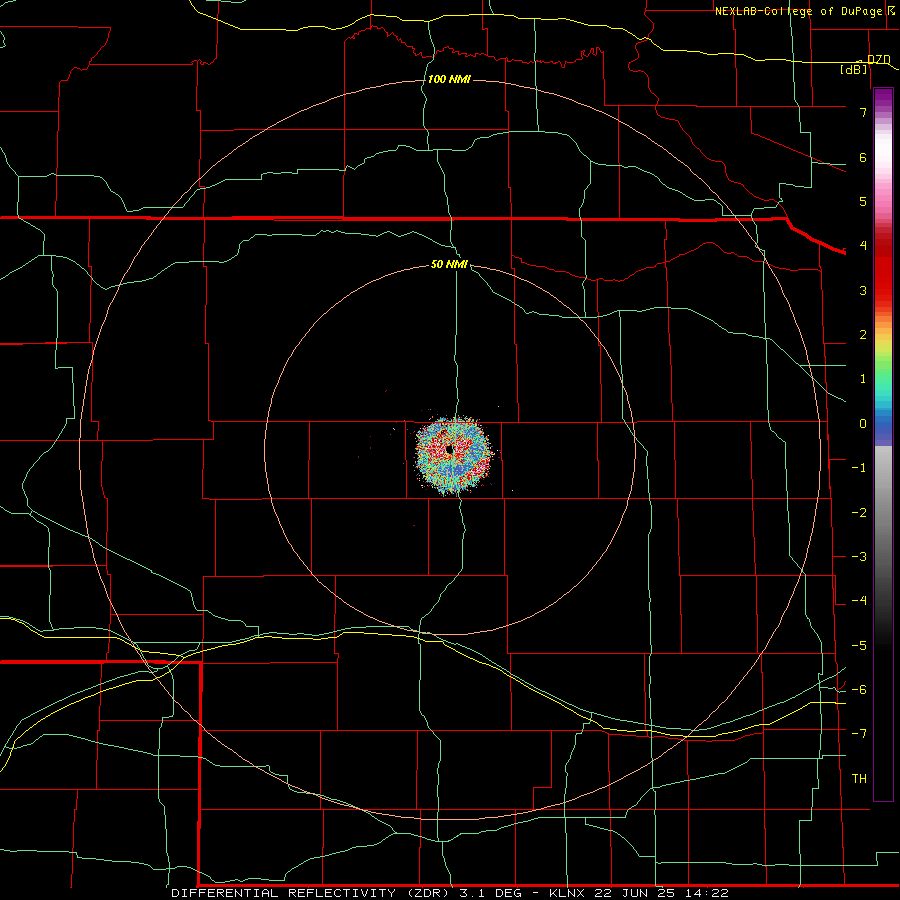Click the (ZDR) abbreviation in the caption

click(428, 893)
